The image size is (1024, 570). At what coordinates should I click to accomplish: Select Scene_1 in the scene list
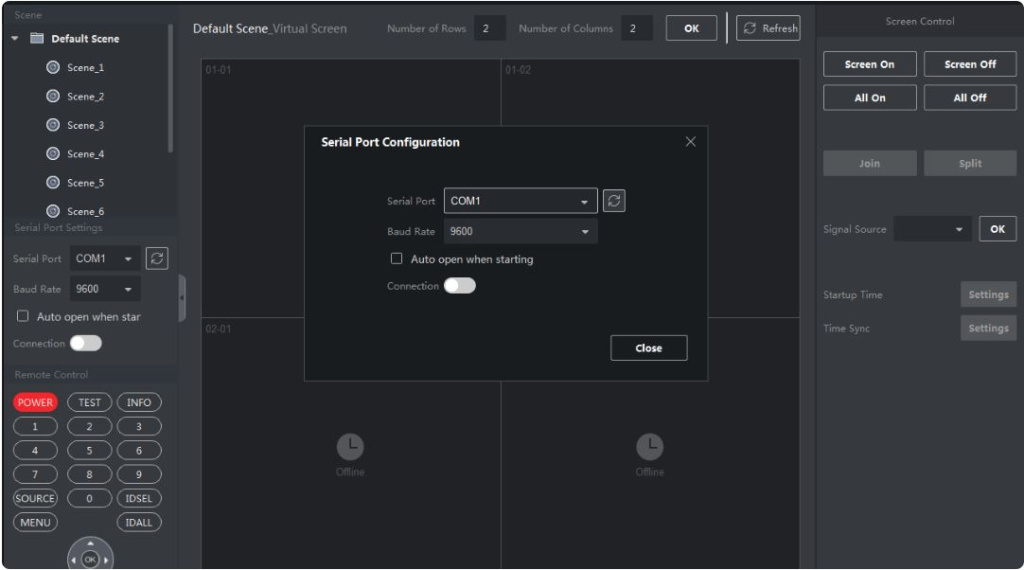click(x=85, y=68)
